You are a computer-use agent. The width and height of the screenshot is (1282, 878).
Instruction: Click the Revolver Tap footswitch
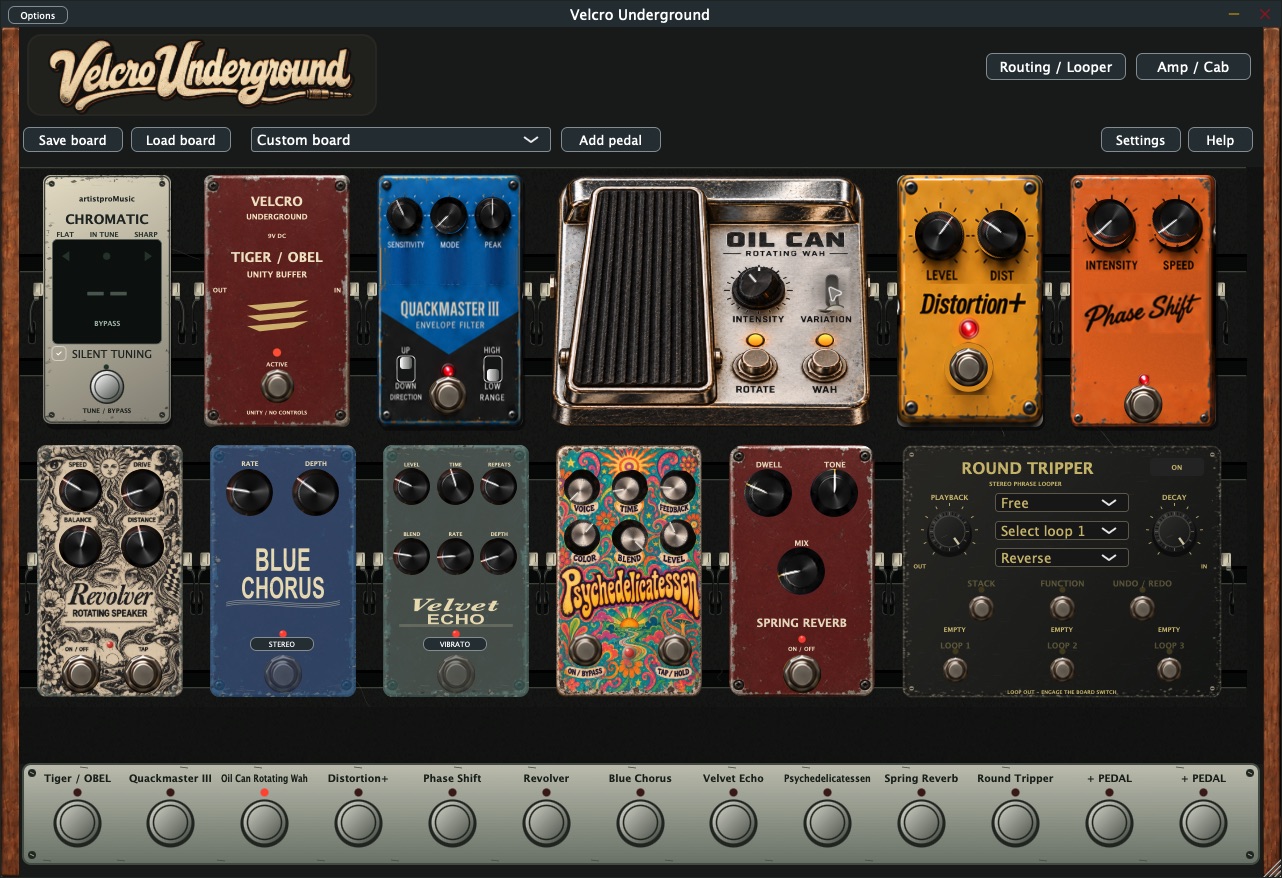143,674
